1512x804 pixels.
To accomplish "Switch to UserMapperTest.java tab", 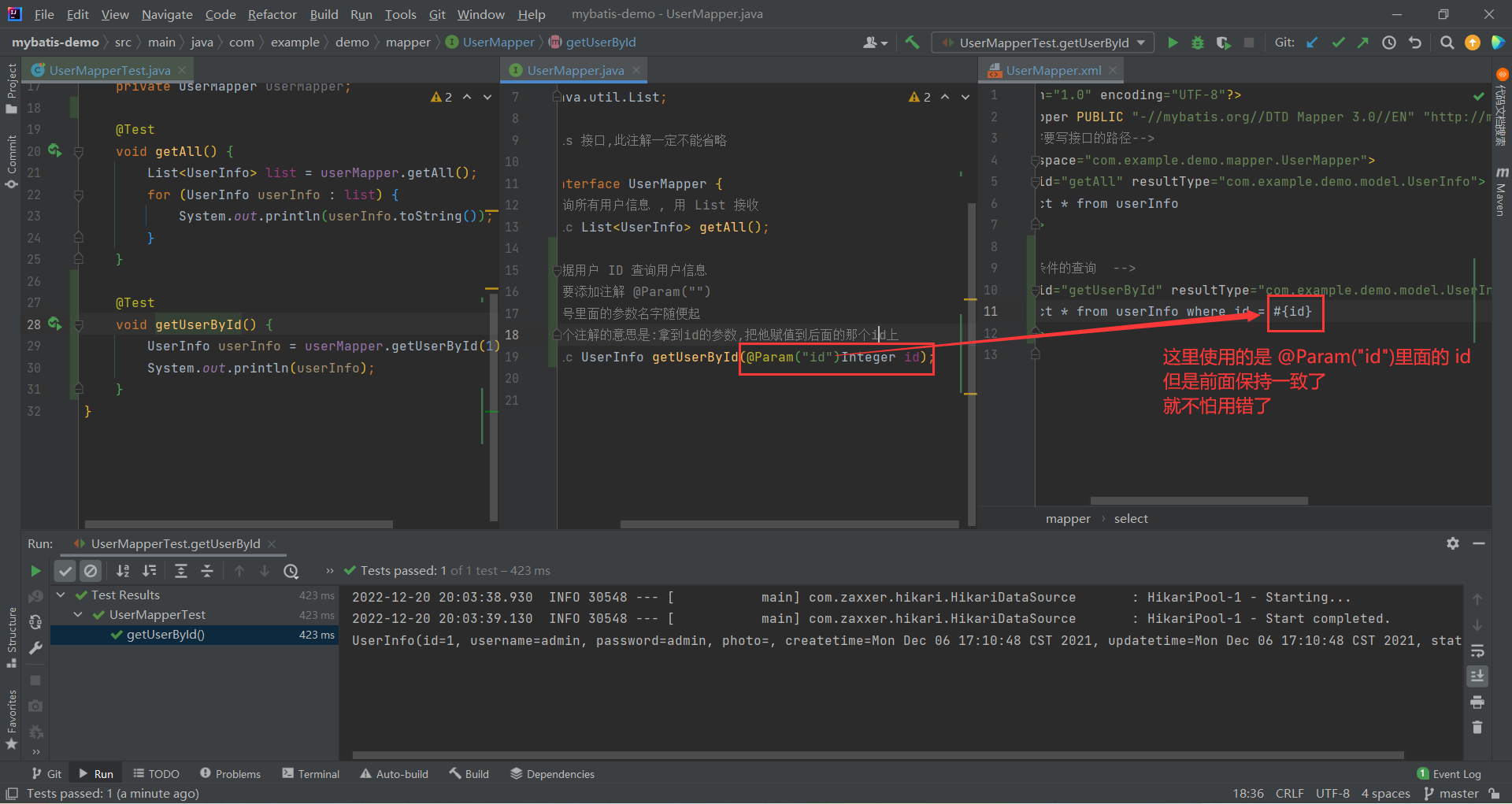I will (x=109, y=70).
